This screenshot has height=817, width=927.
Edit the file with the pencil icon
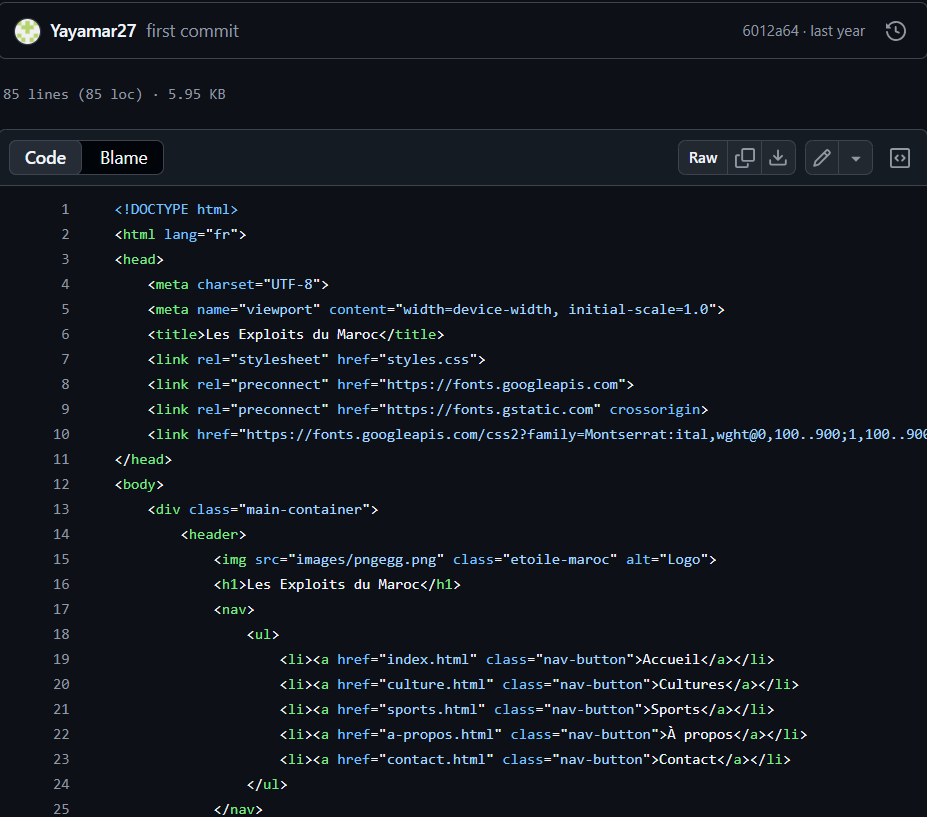820,157
